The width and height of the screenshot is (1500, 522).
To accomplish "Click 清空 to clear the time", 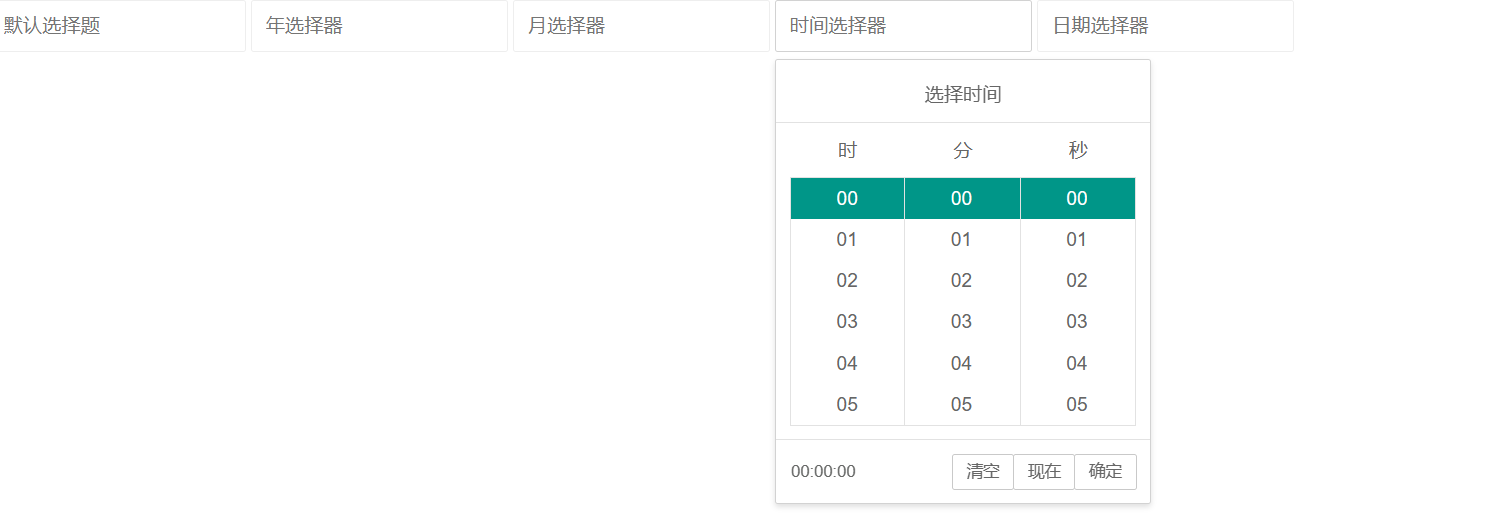I will (983, 472).
